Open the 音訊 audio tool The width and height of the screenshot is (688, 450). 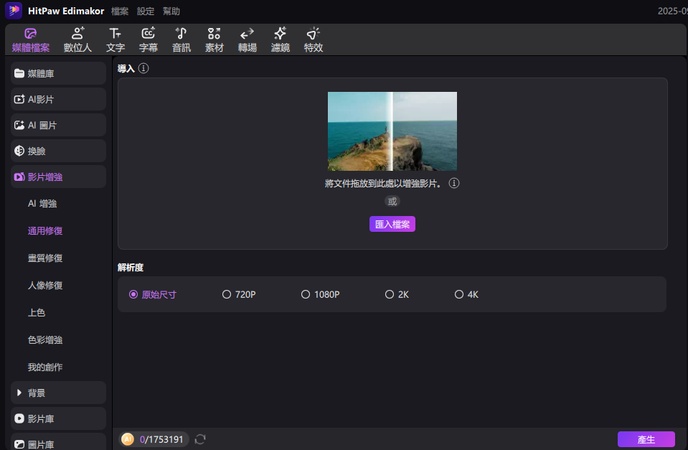click(181, 39)
